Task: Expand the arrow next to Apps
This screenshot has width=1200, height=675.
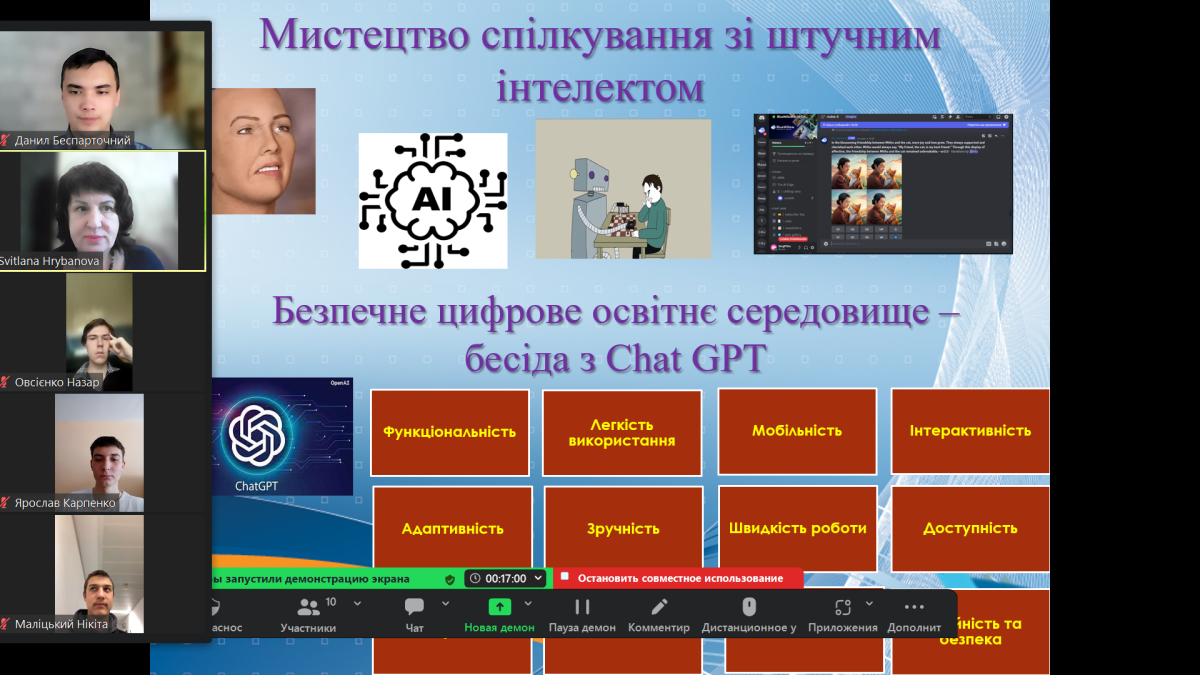Action: click(x=869, y=604)
